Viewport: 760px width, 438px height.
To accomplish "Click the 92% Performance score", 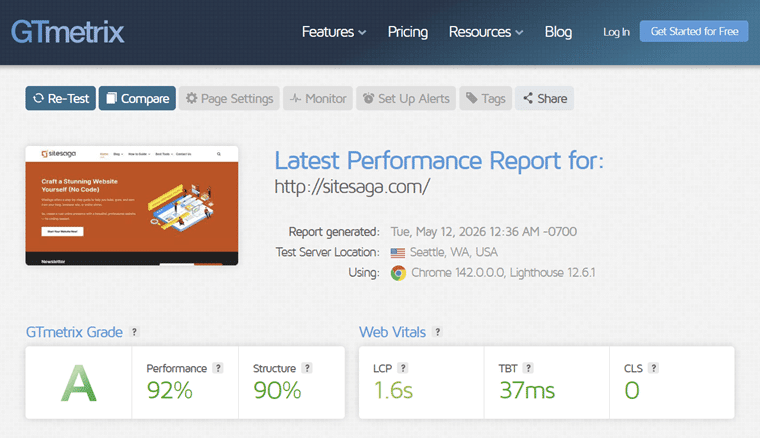I will tap(170, 391).
